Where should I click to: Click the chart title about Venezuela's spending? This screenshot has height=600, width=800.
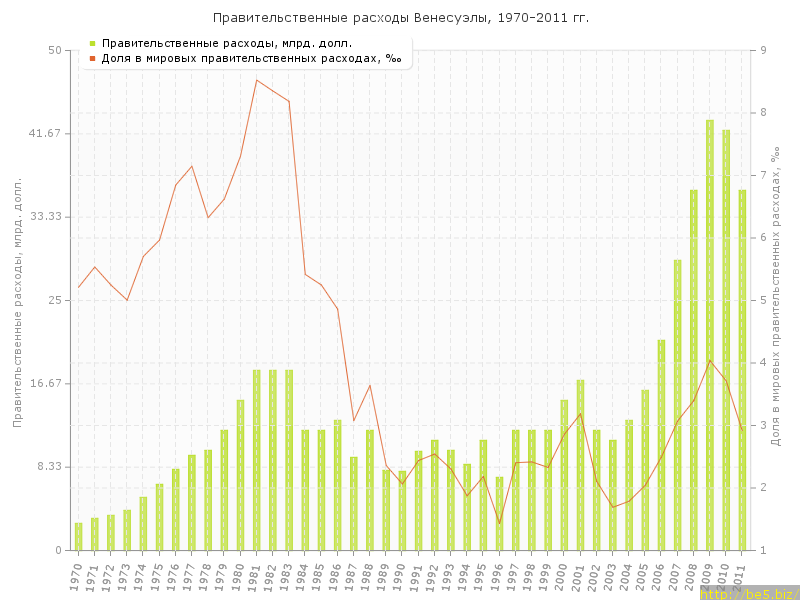coord(400,17)
